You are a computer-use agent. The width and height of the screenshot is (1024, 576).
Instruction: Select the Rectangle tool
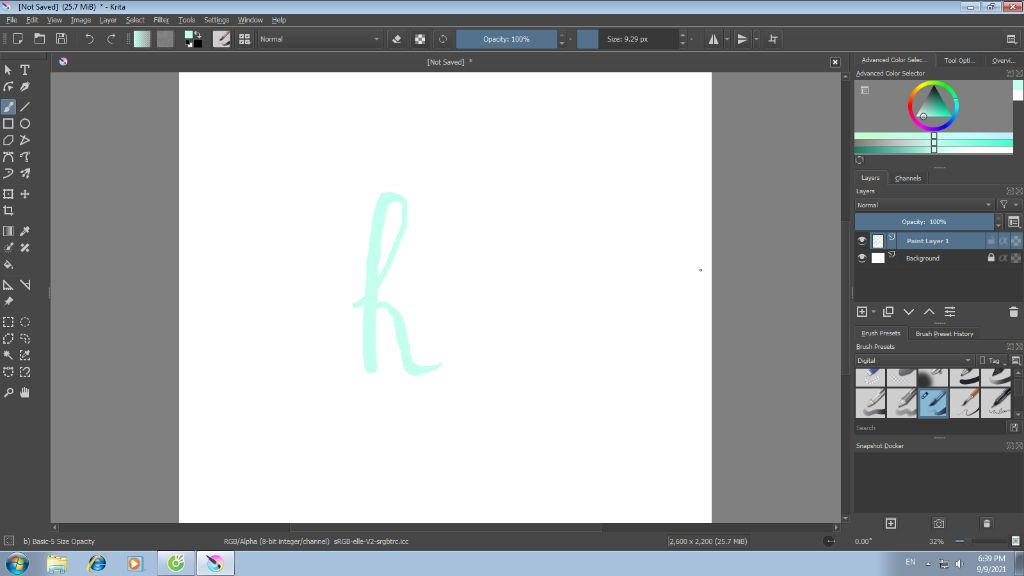8,123
